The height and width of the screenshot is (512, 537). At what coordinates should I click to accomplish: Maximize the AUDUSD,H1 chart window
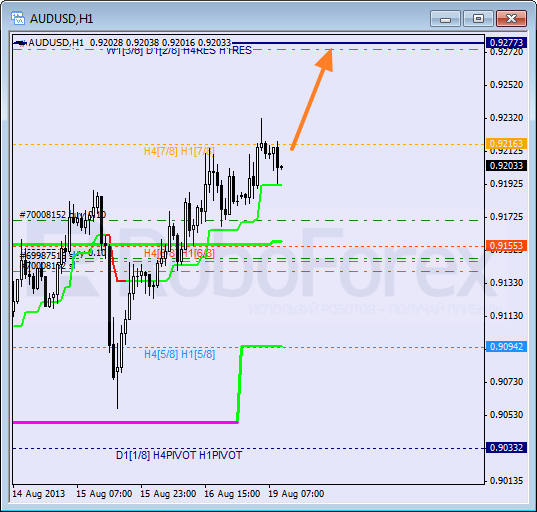point(478,18)
